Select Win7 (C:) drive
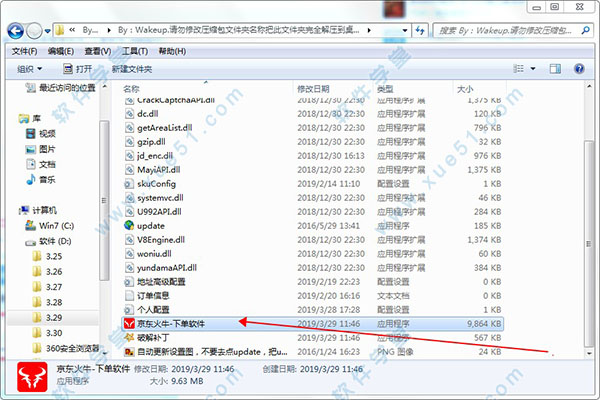Screen dimensions: 600x400 tap(49, 226)
